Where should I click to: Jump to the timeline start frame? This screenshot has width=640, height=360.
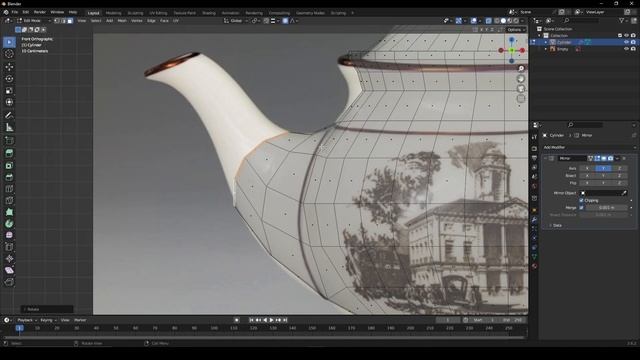click(251, 320)
